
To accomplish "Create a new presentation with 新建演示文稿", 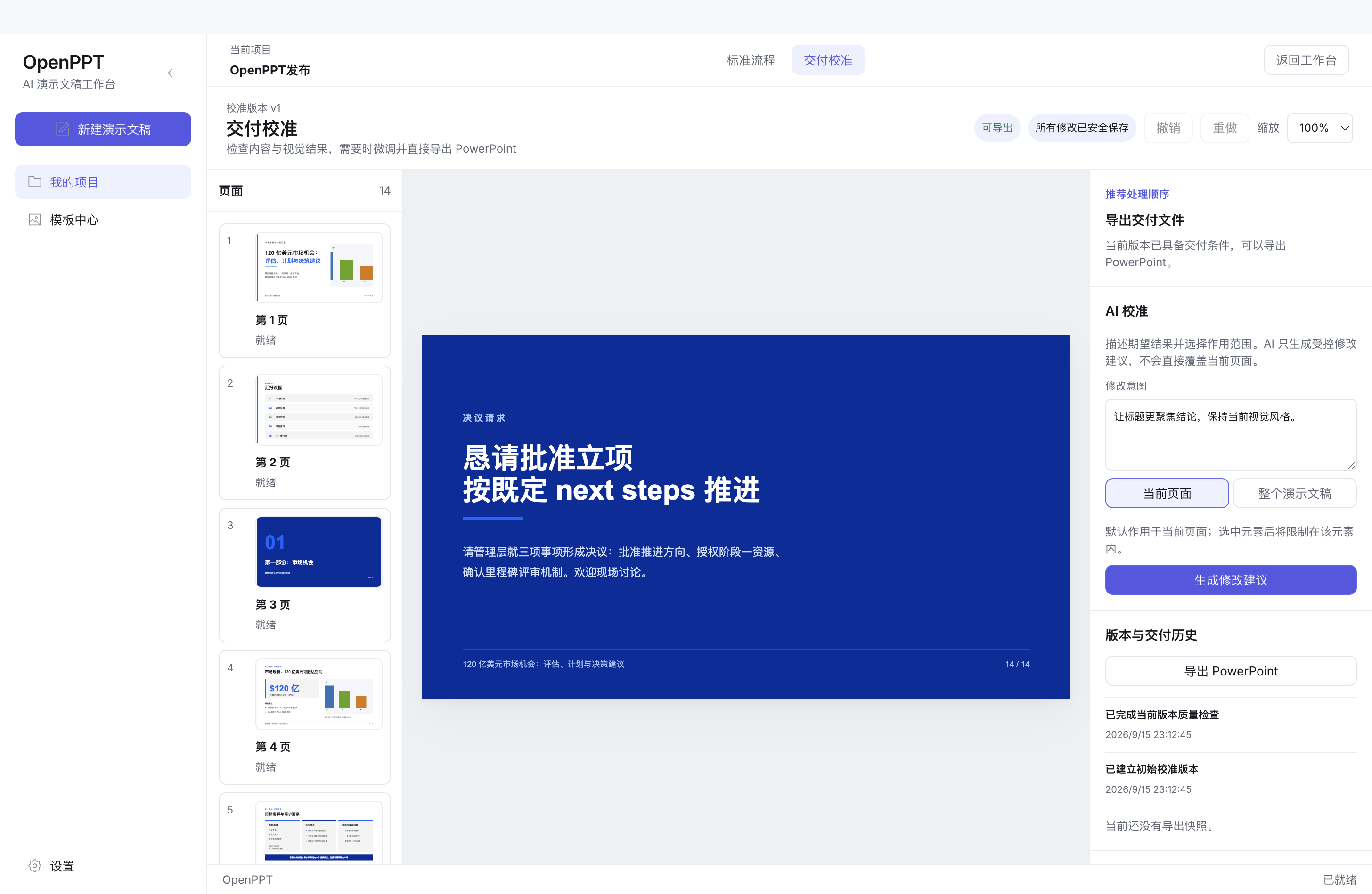I will [x=103, y=129].
